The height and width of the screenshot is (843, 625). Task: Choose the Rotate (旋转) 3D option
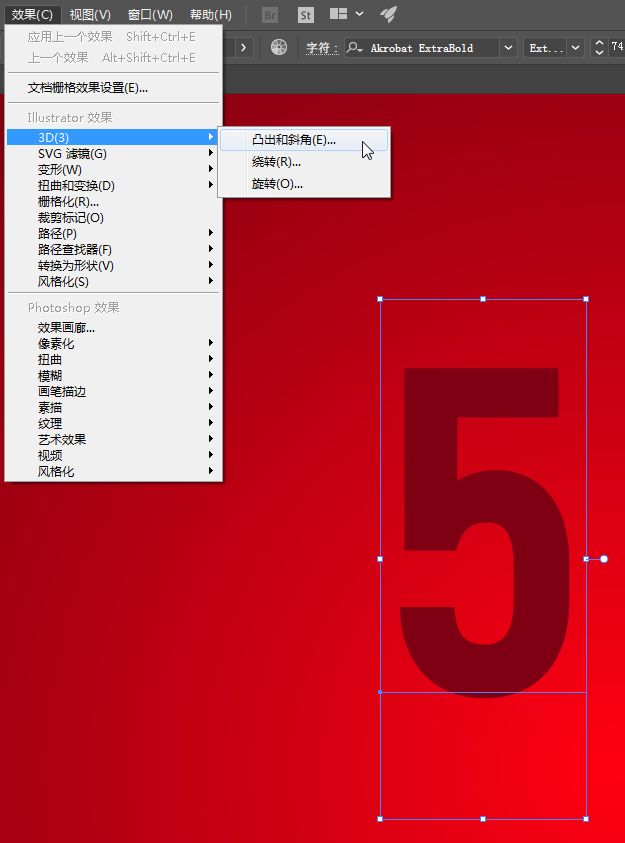pos(277,184)
